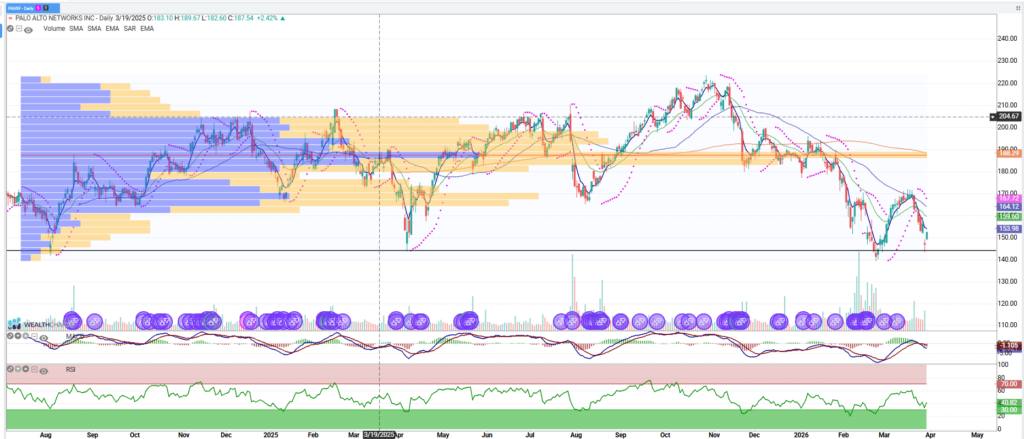Click the 3/19/2025 date marker on time axis
Viewport: 1024px width, 439px height.
378,434
